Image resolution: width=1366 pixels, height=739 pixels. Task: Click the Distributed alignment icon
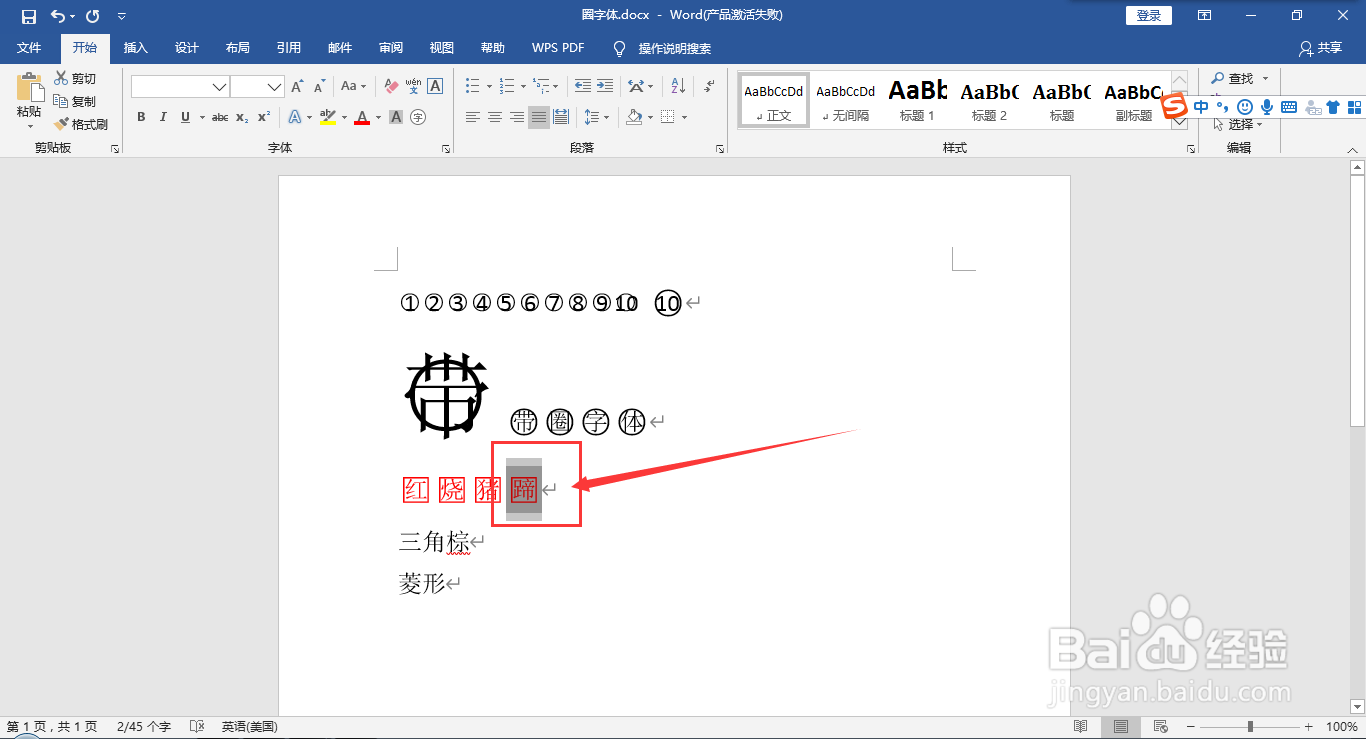561,117
